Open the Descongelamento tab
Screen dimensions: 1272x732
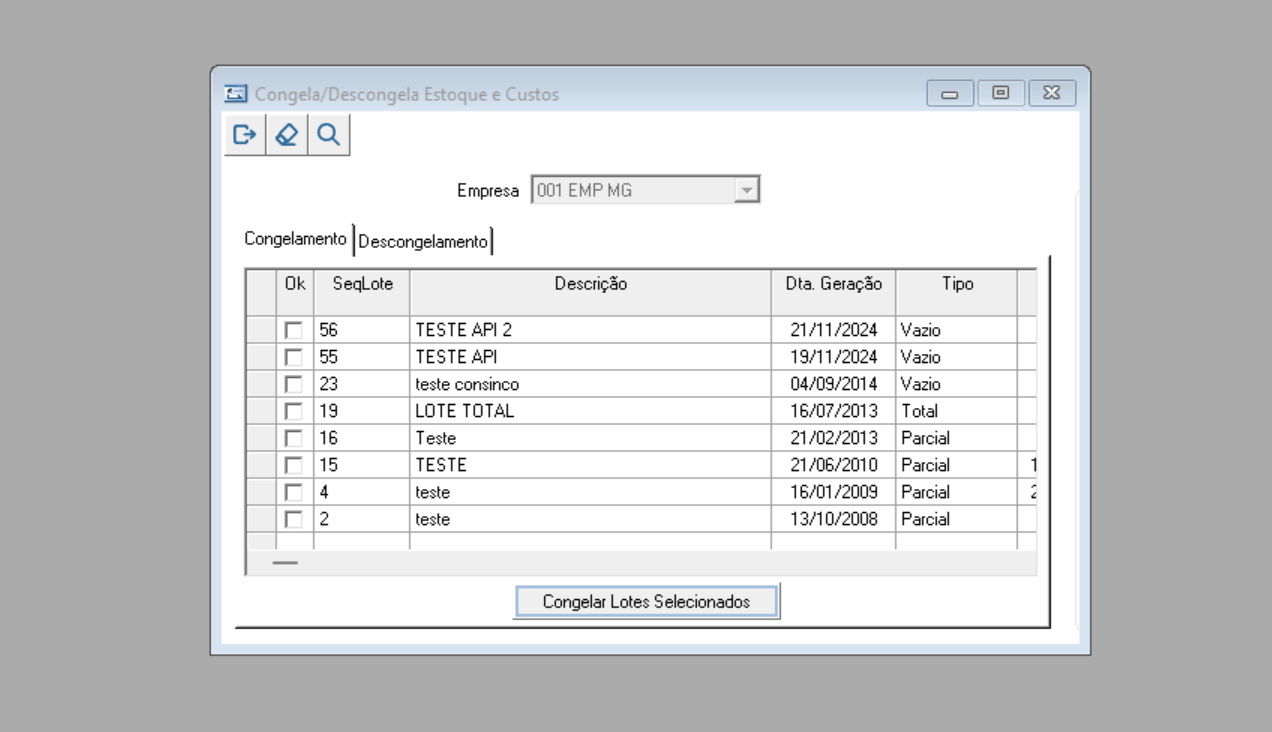(x=423, y=241)
